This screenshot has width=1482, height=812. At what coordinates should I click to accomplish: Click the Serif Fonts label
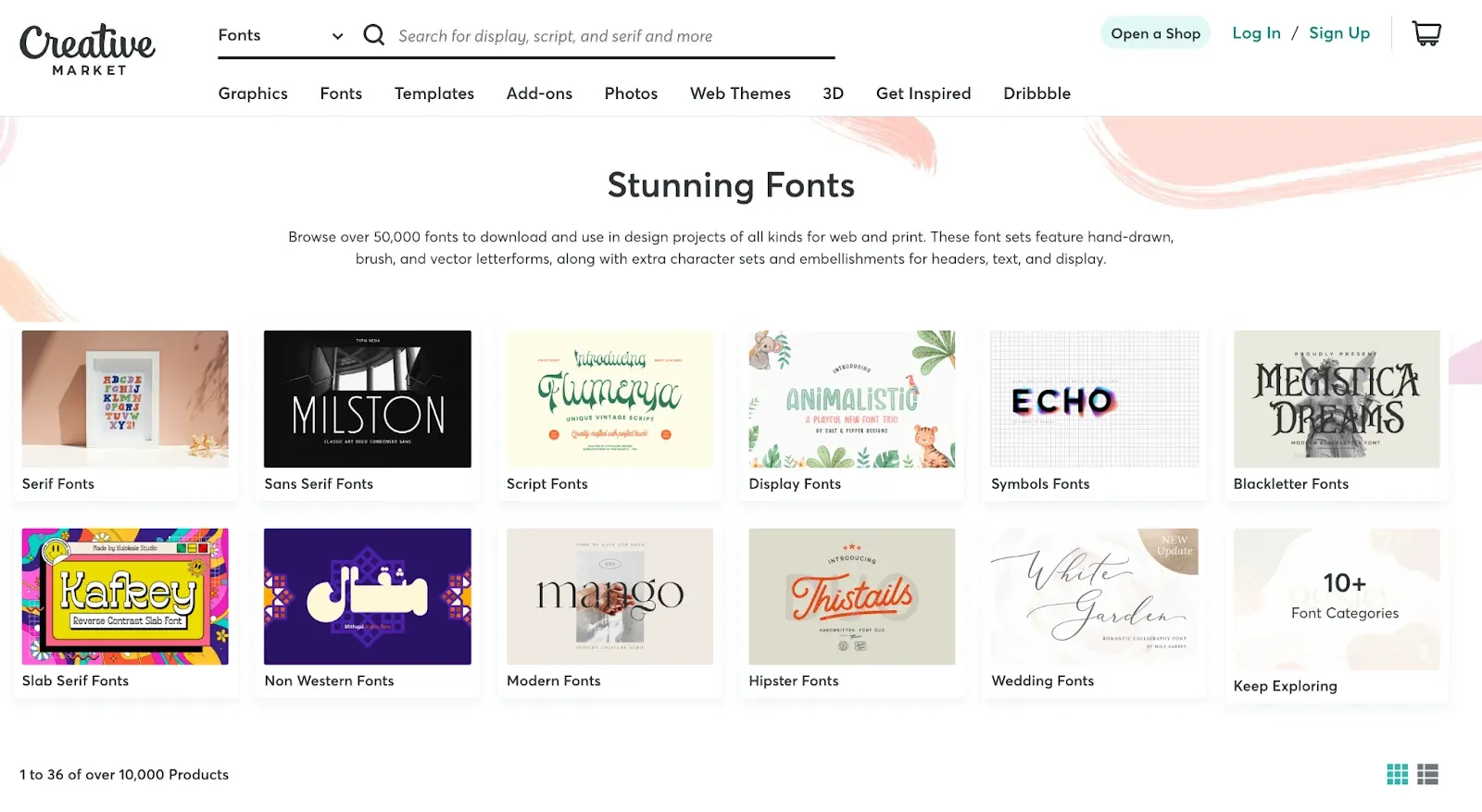pyautogui.click(x=58, y=484)
